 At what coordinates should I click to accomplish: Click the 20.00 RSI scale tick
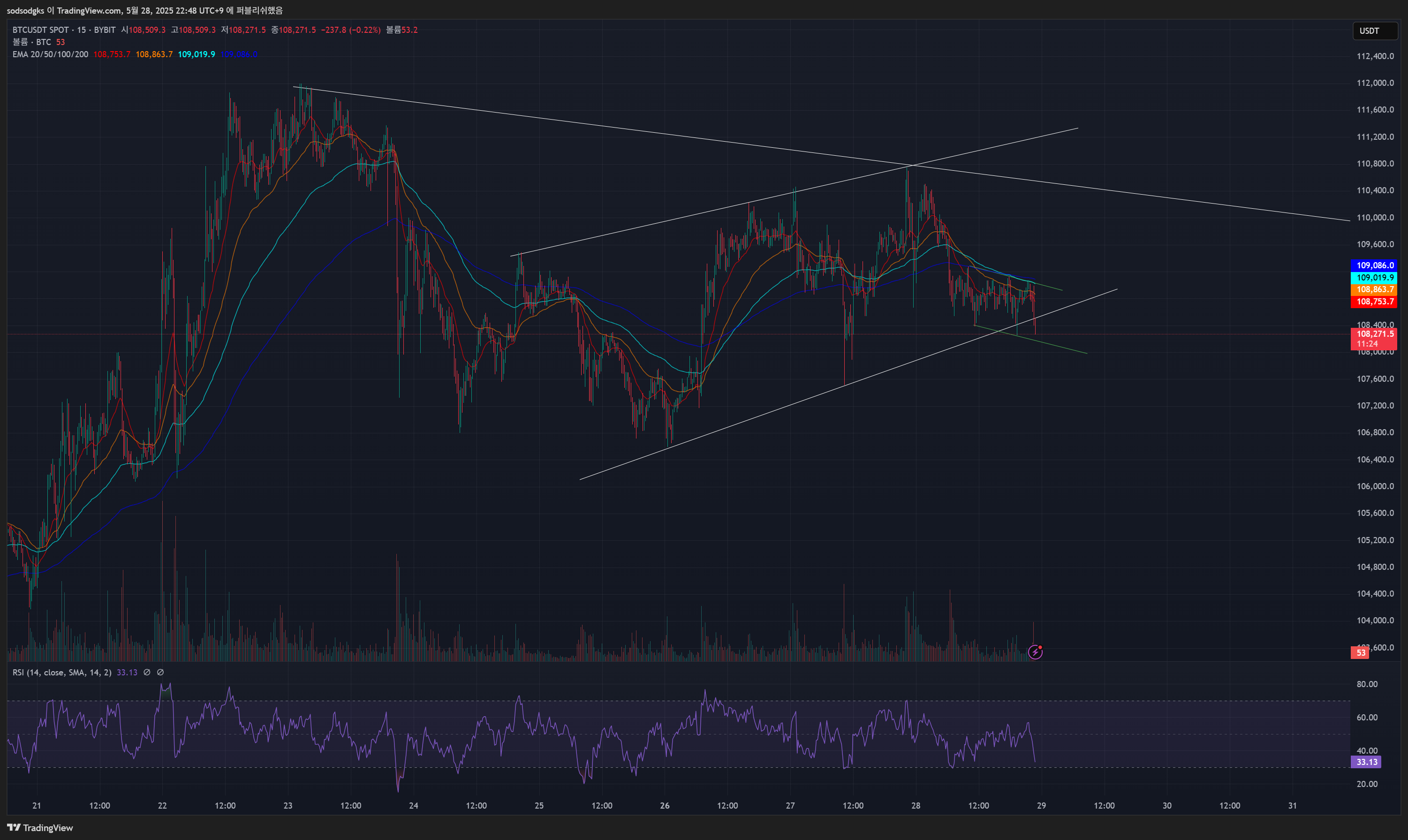pyautogui.click(x=1367, y=784)
